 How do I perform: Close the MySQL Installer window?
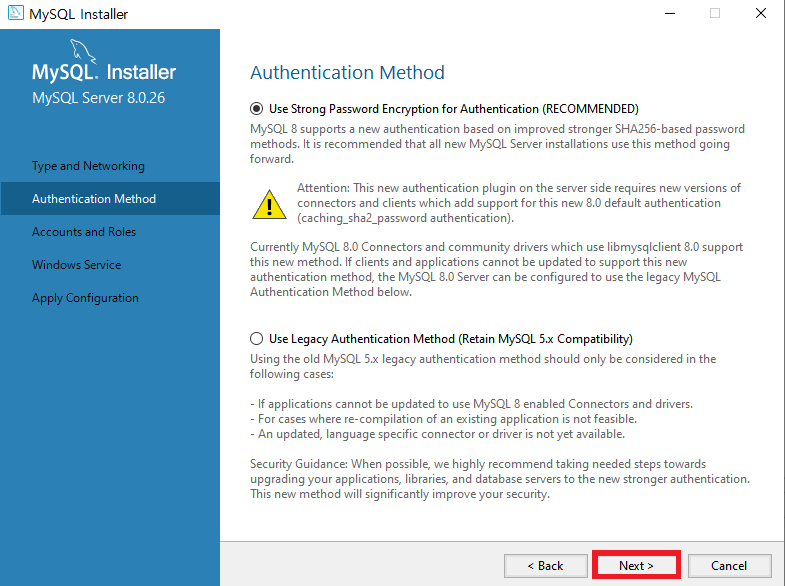pyautogui.click(x=760, y=14)
